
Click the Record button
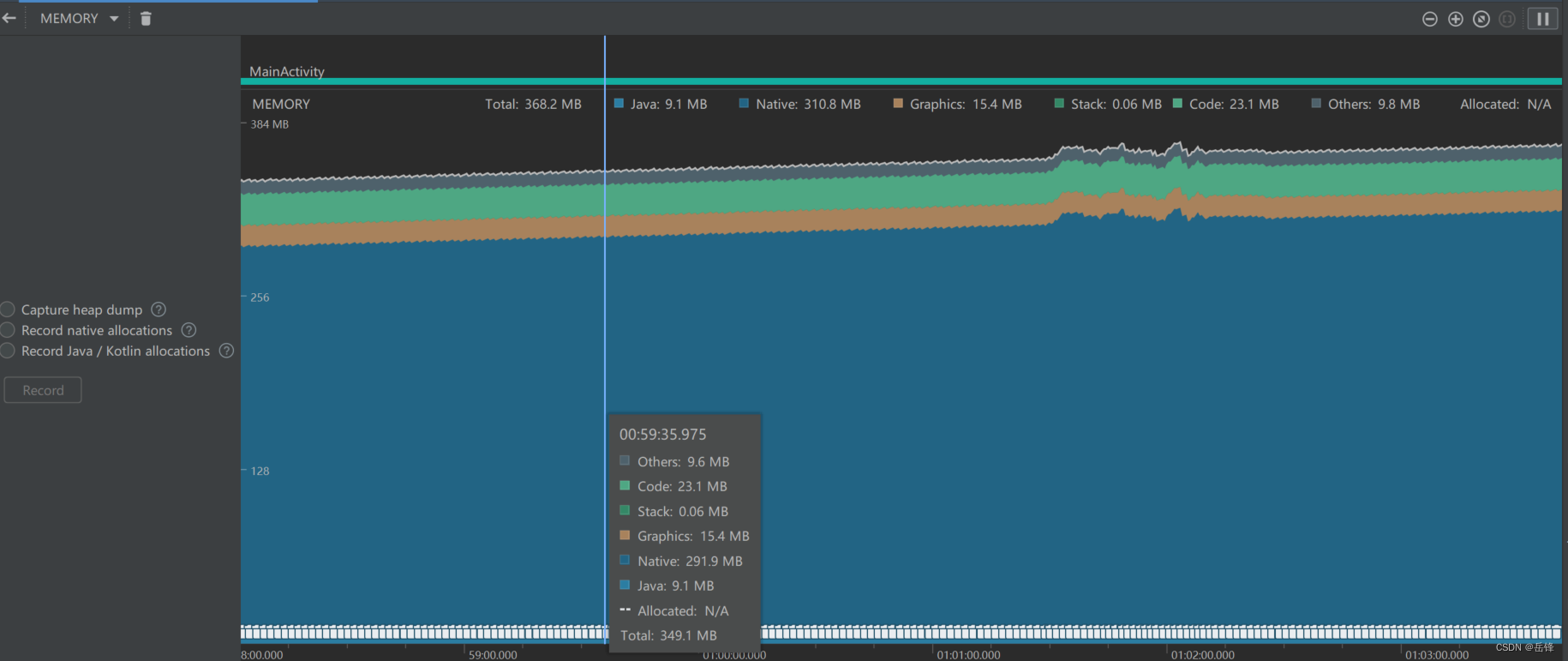pyautogui.click(x=43, y=390)
